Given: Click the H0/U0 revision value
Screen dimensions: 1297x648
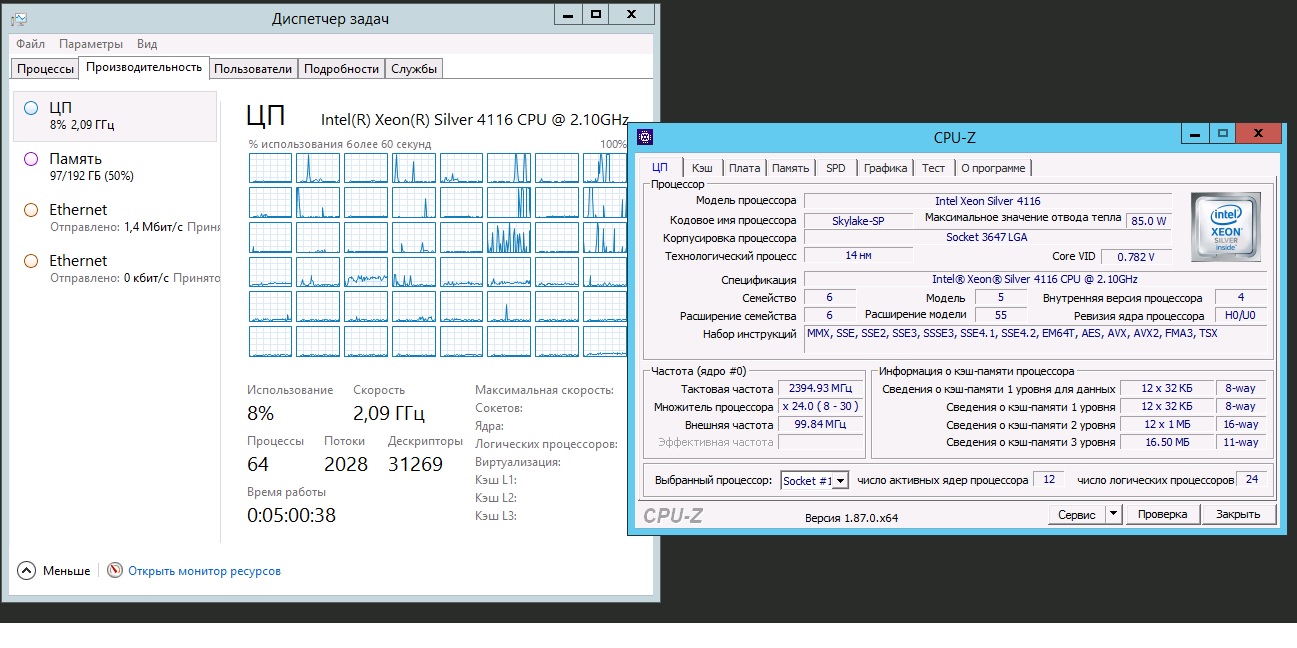Looking at the screenshot, I should click(1240, 316).
